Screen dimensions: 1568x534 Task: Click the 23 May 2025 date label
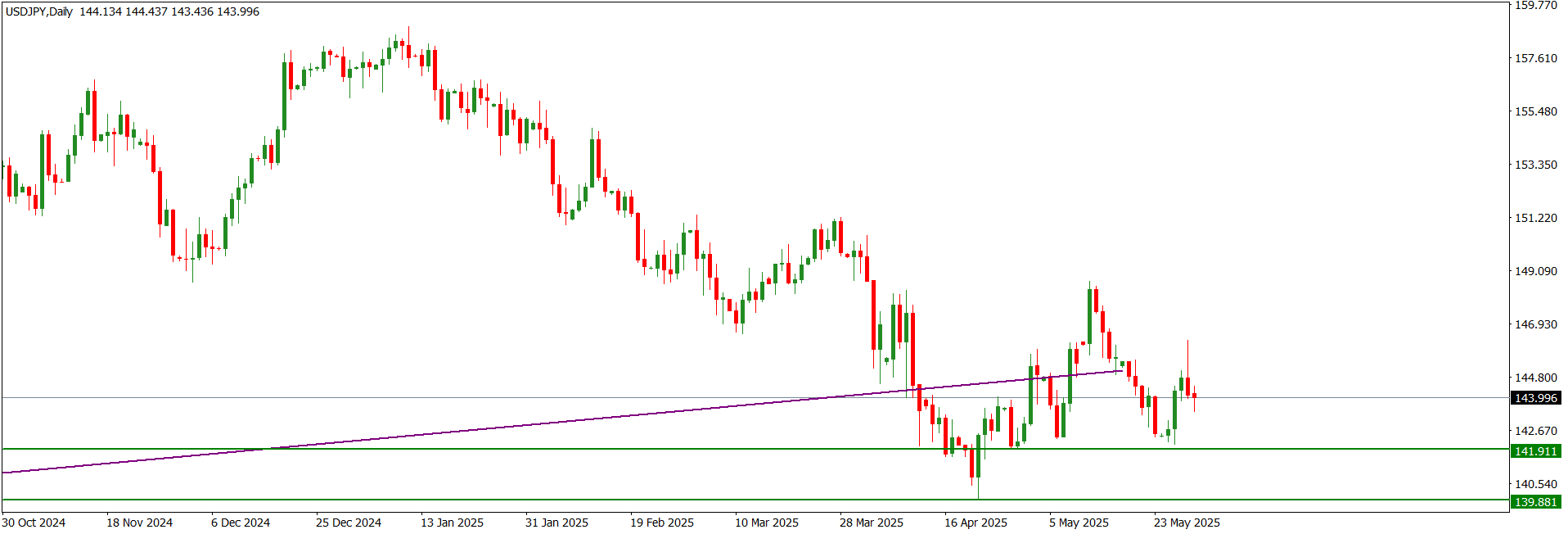coord(1187,523)
